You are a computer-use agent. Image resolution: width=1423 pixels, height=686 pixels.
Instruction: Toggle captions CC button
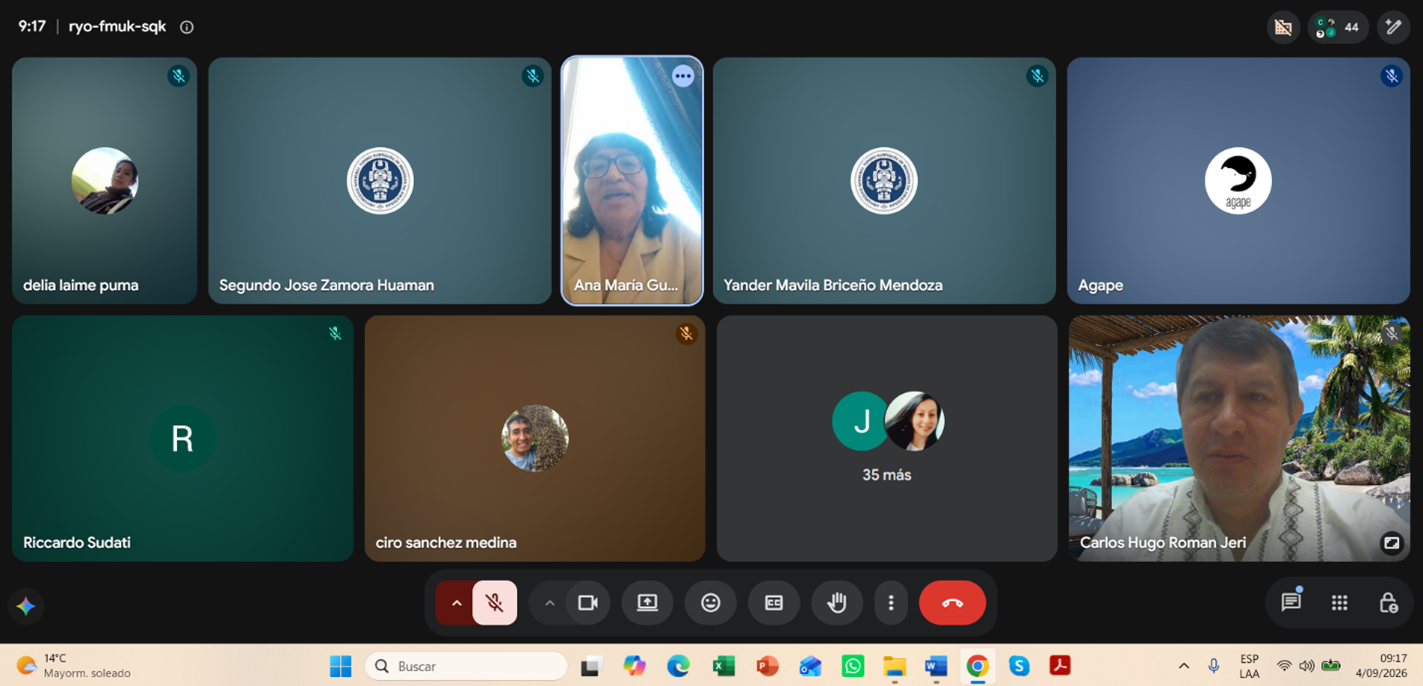click(x=774, y=603)
